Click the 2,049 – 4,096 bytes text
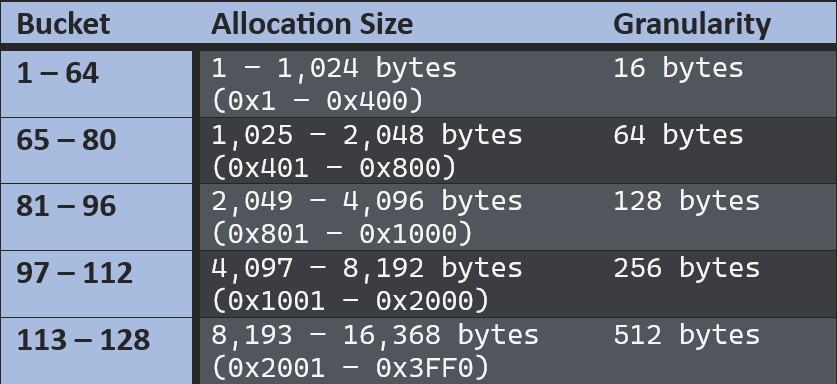Viewport: 837px width, 384px height. (367, 202)
